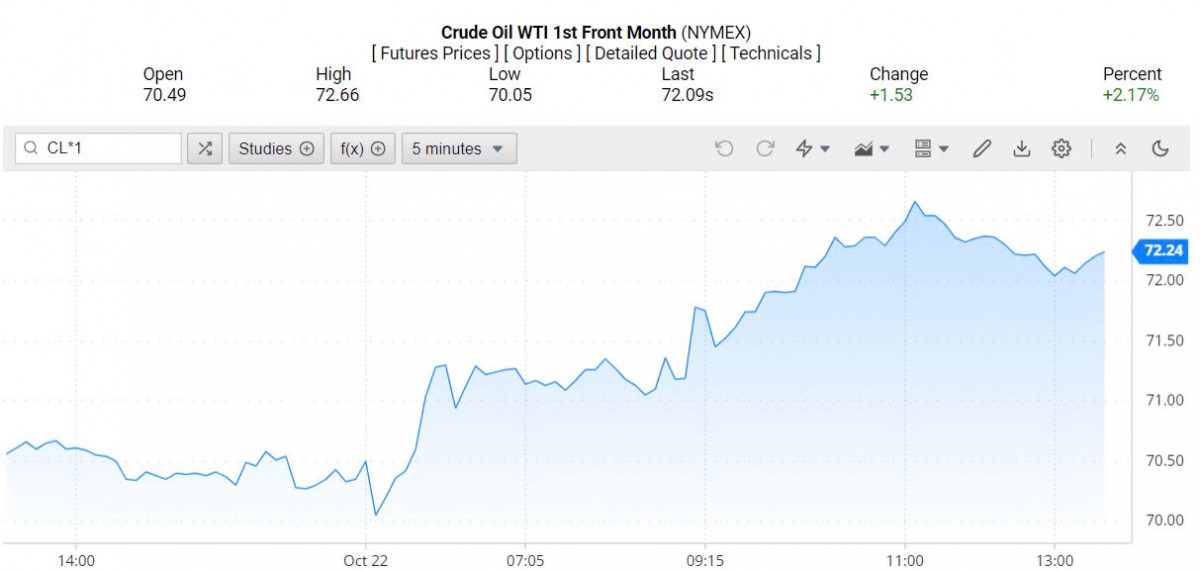Expand the chart layout template dropdown
Image resolution: width=1200 pixels, height=571 pixels.
click(x=931, y=149)
